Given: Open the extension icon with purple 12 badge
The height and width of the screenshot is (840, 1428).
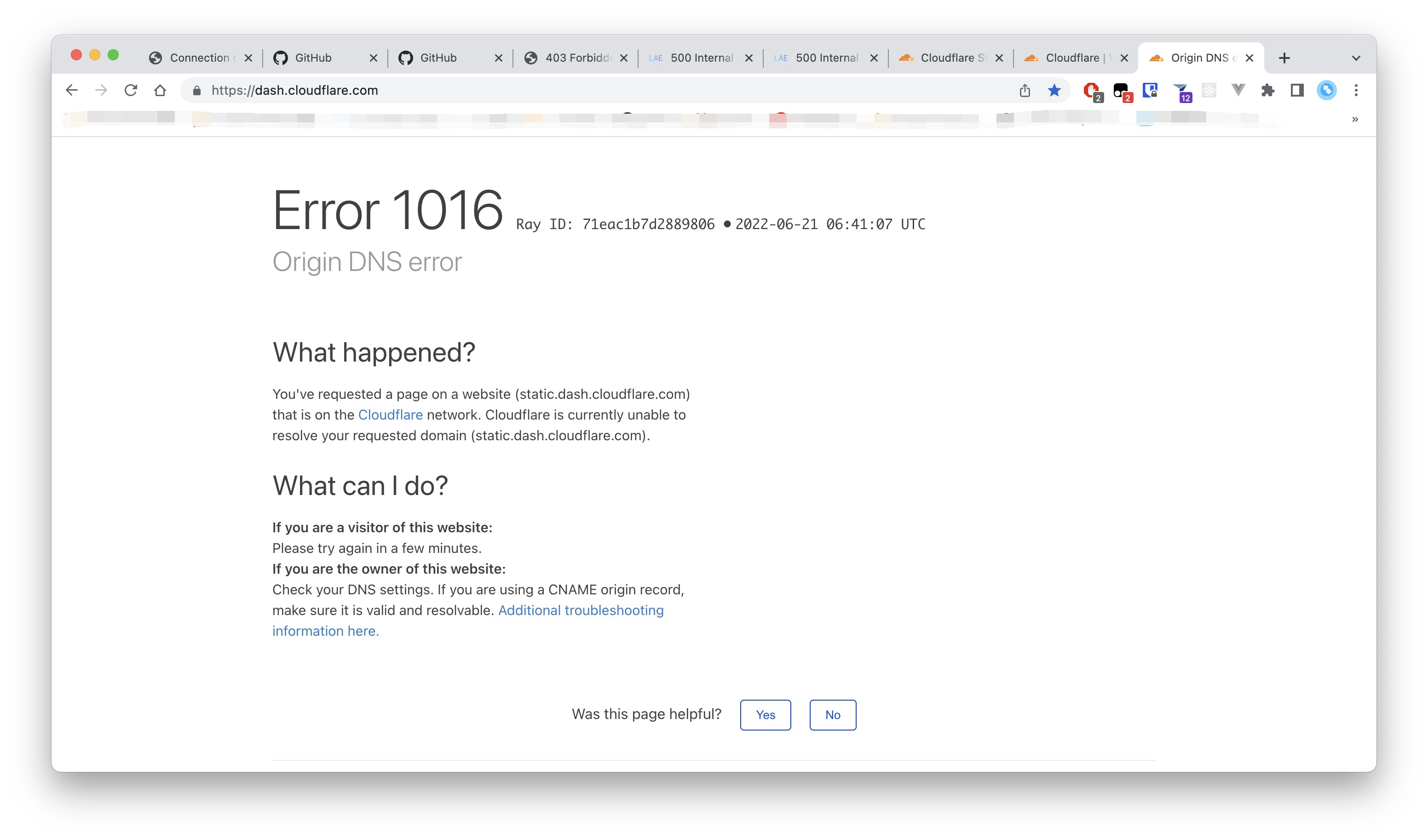Looking at the screenshot, I should click(1181, 91).
